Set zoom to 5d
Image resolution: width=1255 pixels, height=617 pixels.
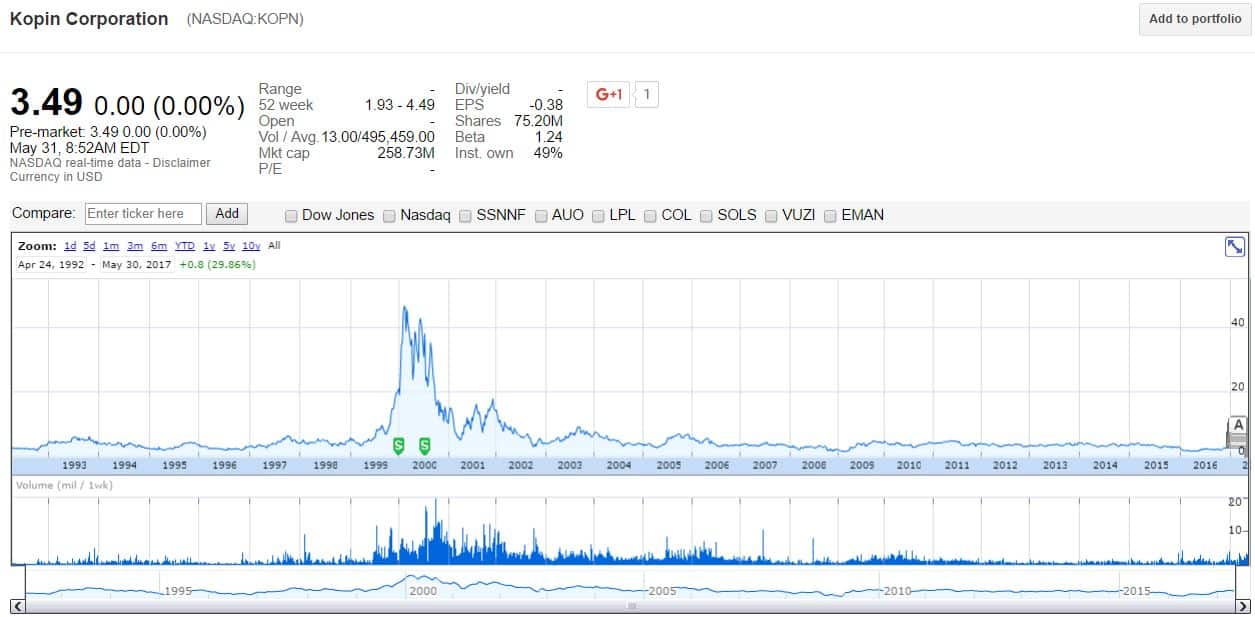tap(90, 246)
